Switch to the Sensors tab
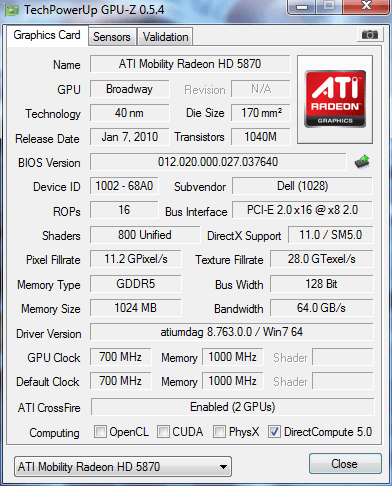 pyautogui.click(x=112, y=37)
